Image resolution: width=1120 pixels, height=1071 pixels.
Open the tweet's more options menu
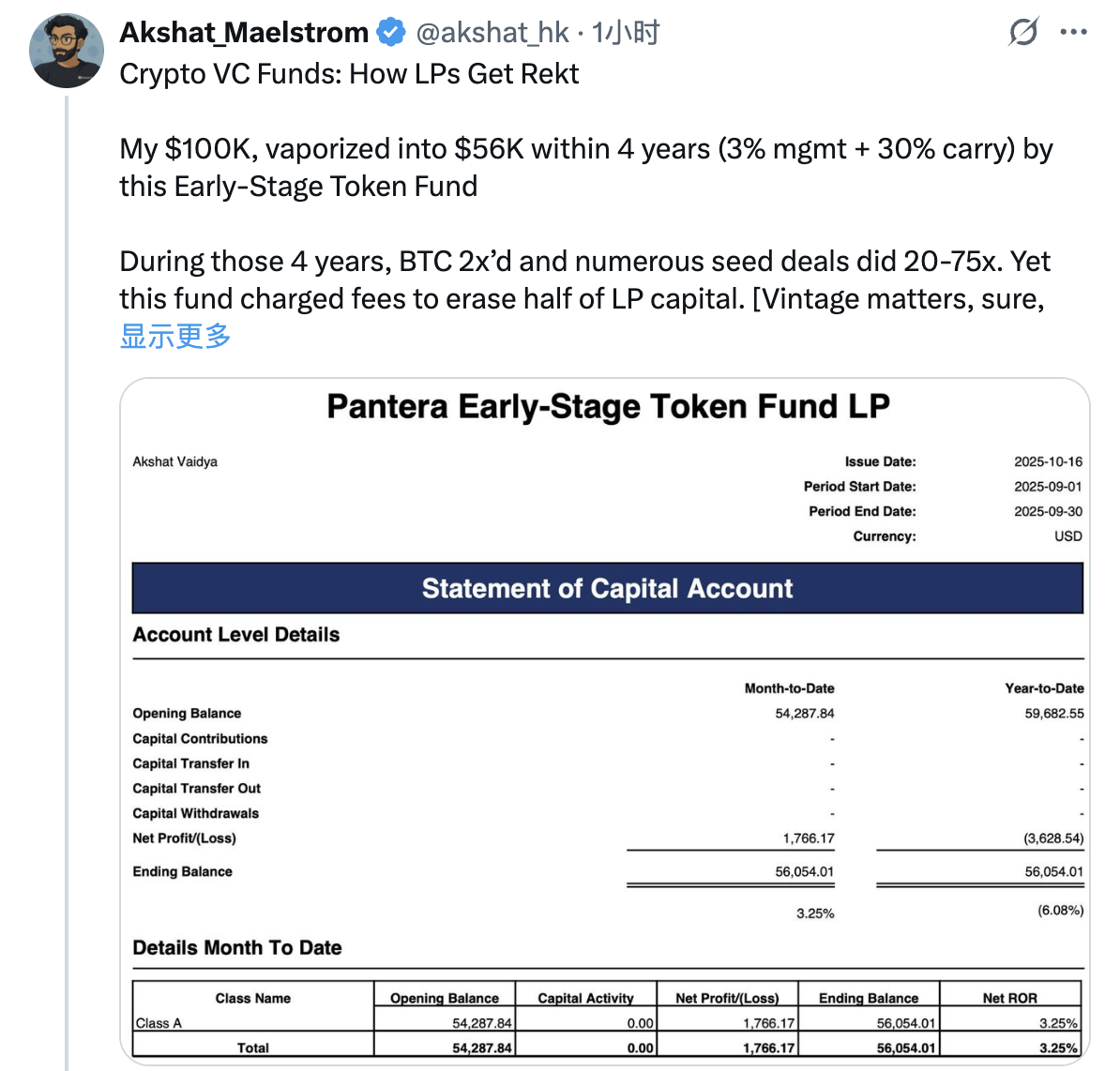(1075, 32)
